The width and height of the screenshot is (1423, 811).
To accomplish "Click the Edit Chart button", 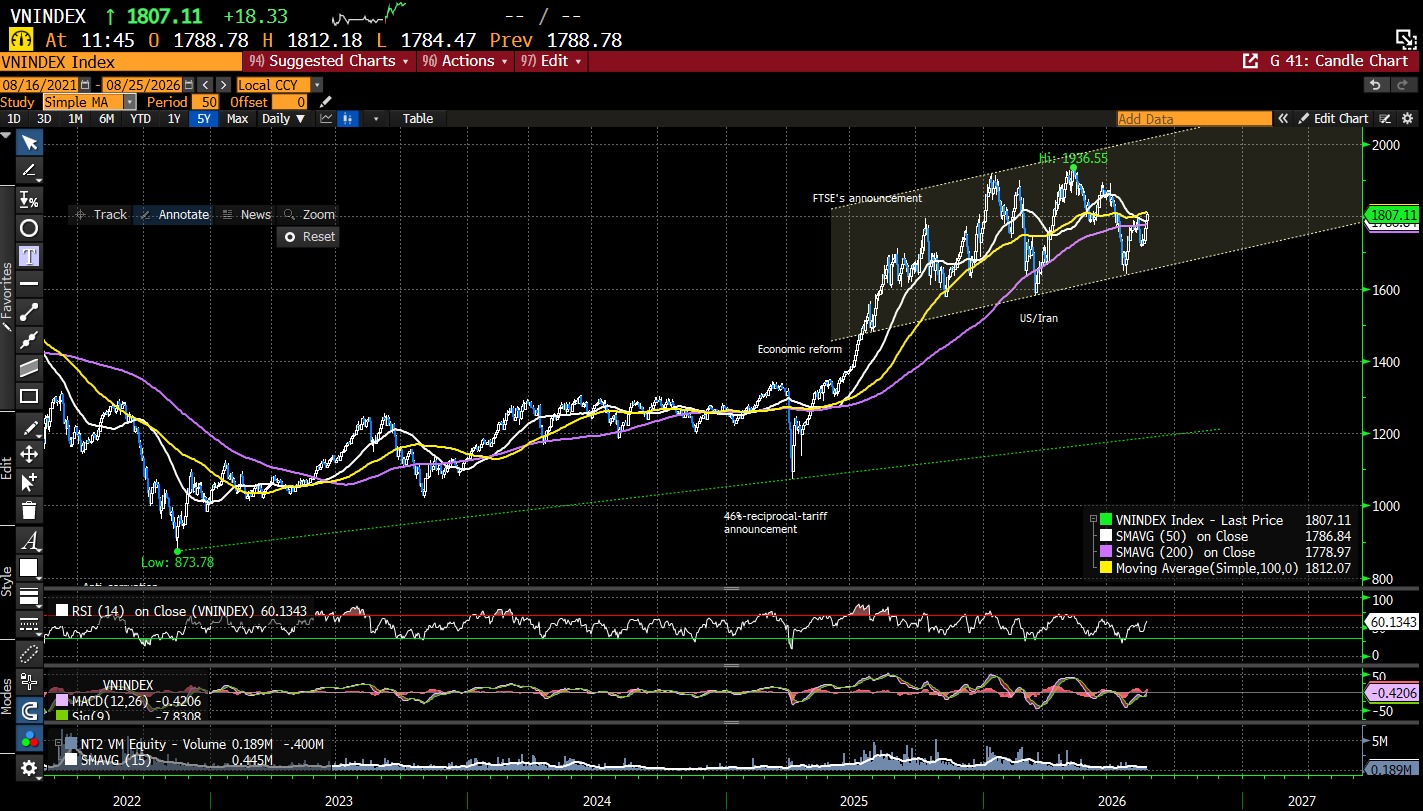I will click(x=1333, y=118).
